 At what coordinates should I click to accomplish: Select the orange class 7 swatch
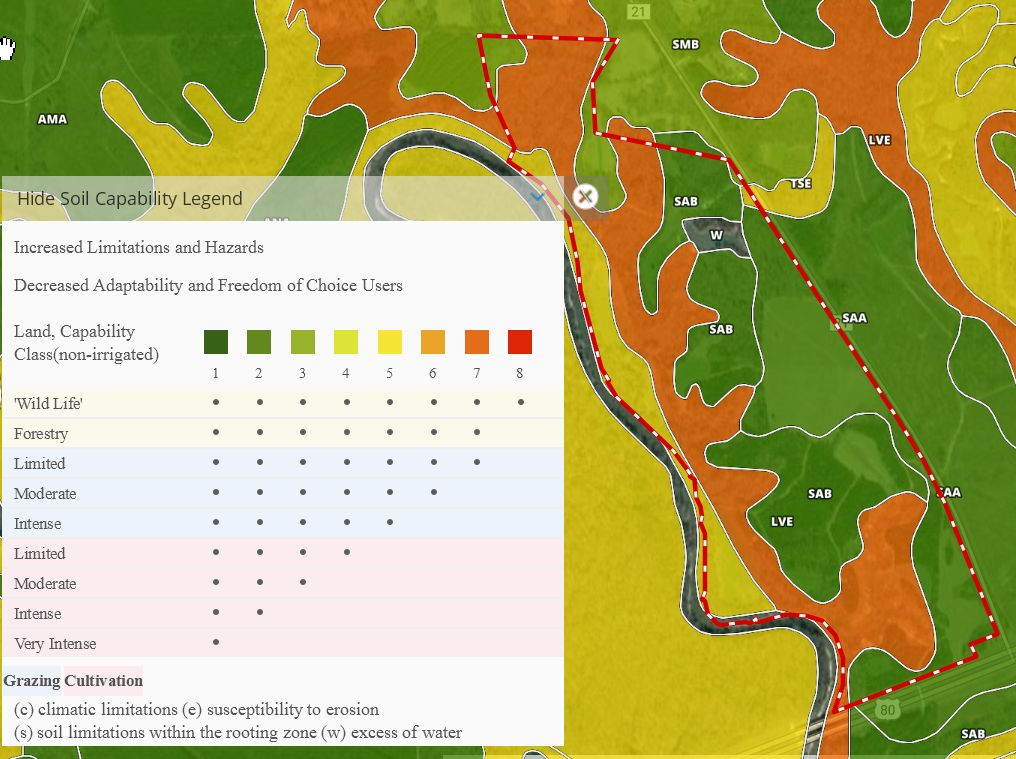(x=477, y=342)
